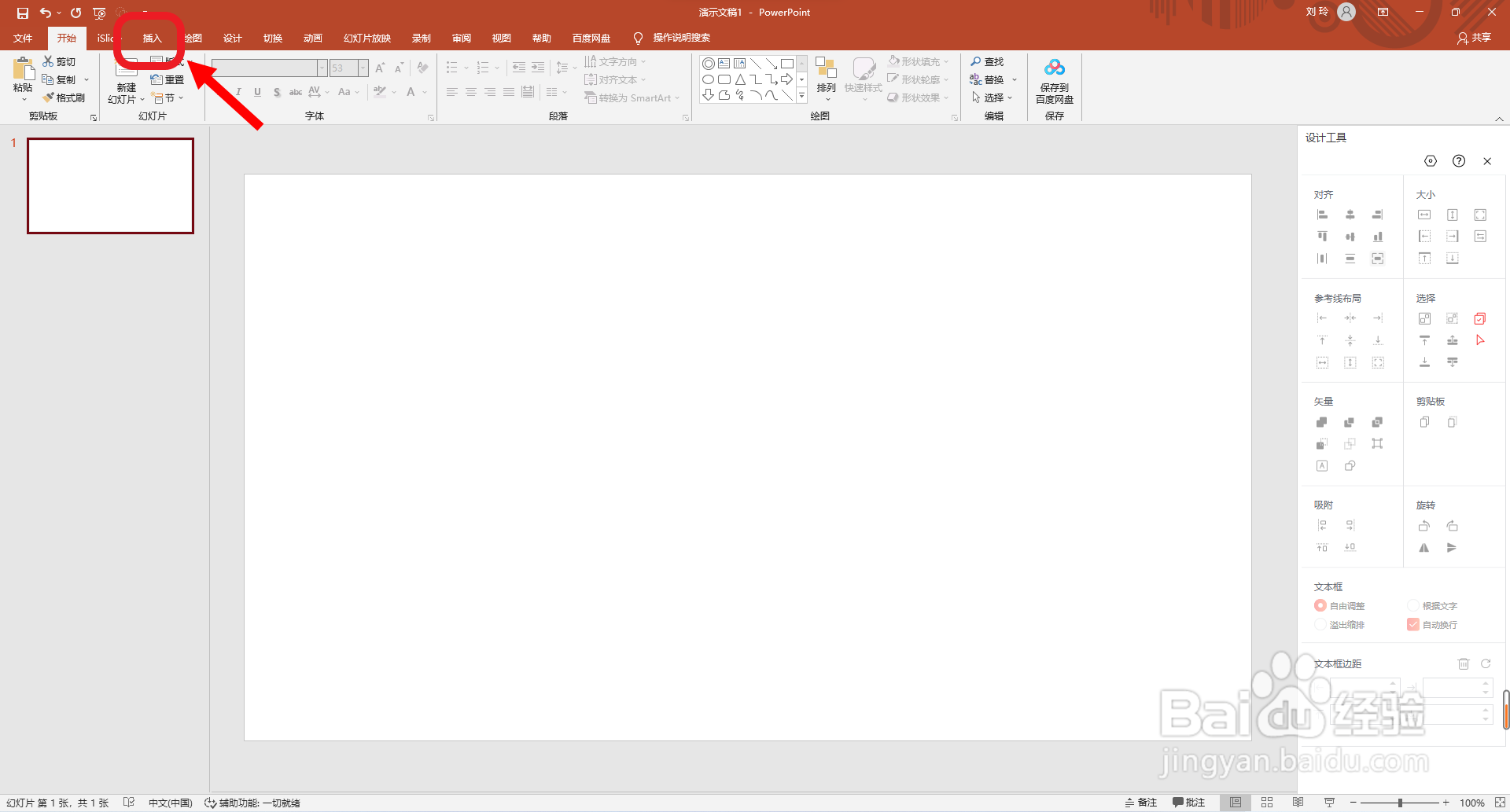This screenshot has height=812, width=1510.
Task: Align objects left in the 对齐 section
Action: 1323,215
